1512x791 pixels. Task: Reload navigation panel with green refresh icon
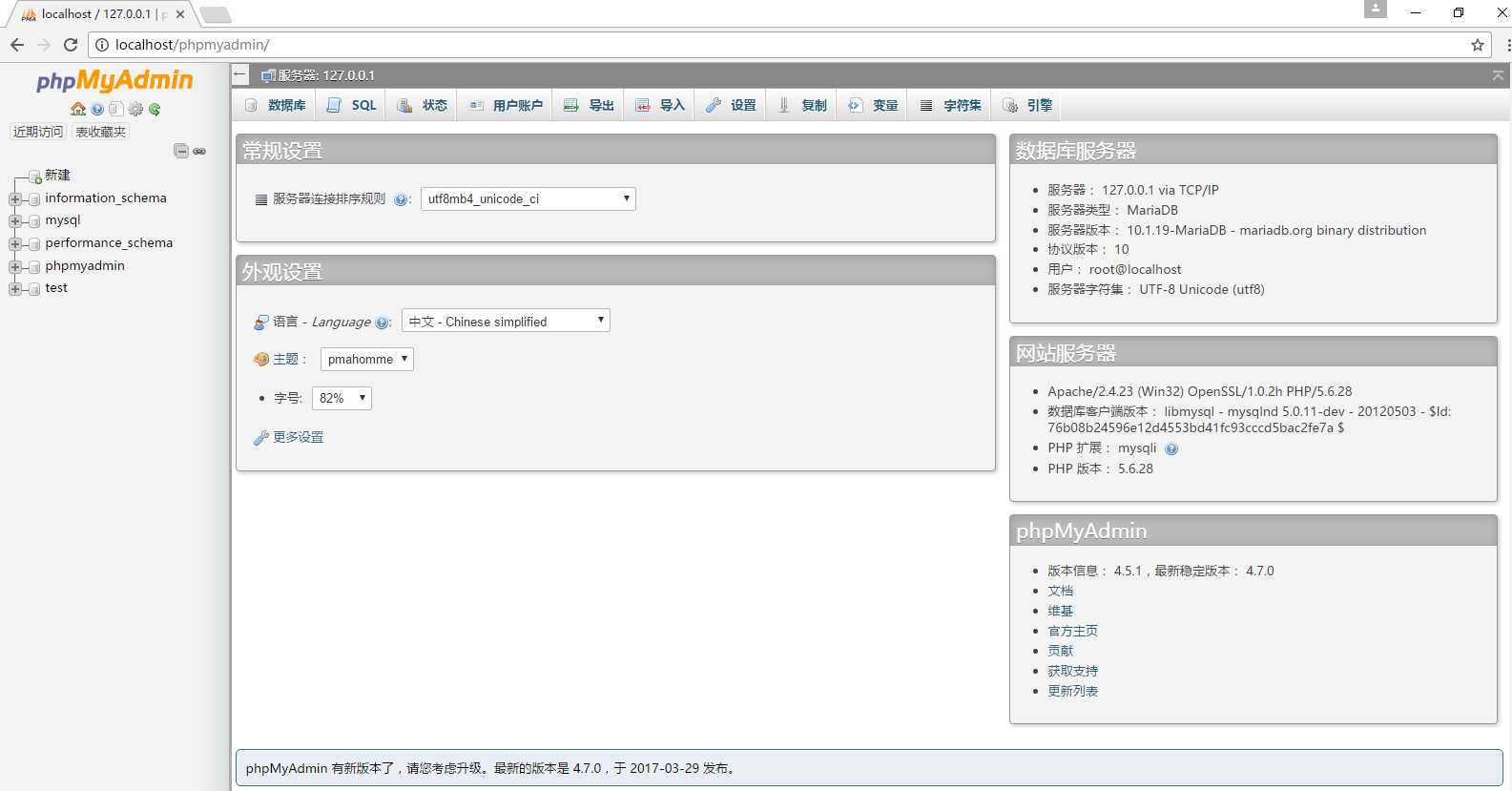pos(155,109)
